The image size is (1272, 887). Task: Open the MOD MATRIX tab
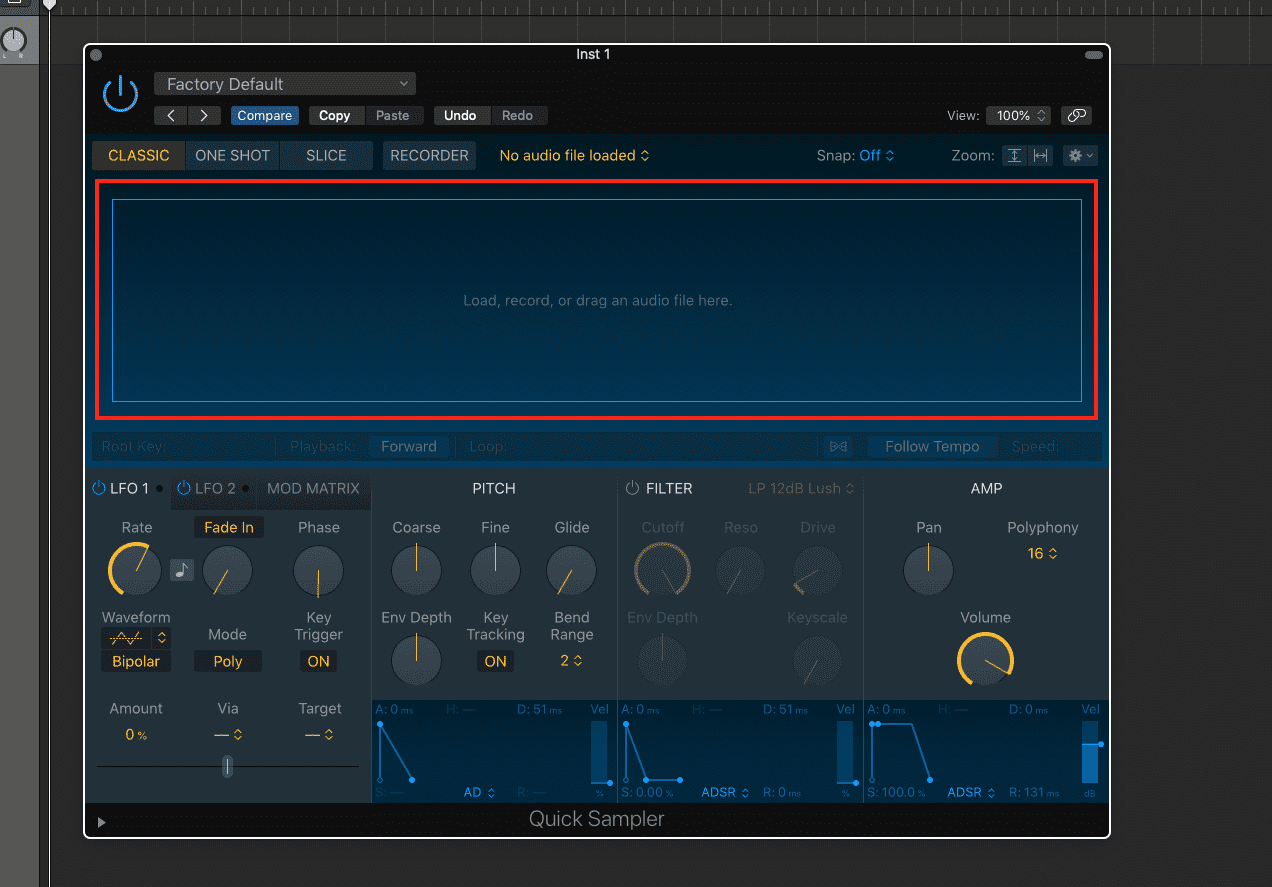click(313, 488)
